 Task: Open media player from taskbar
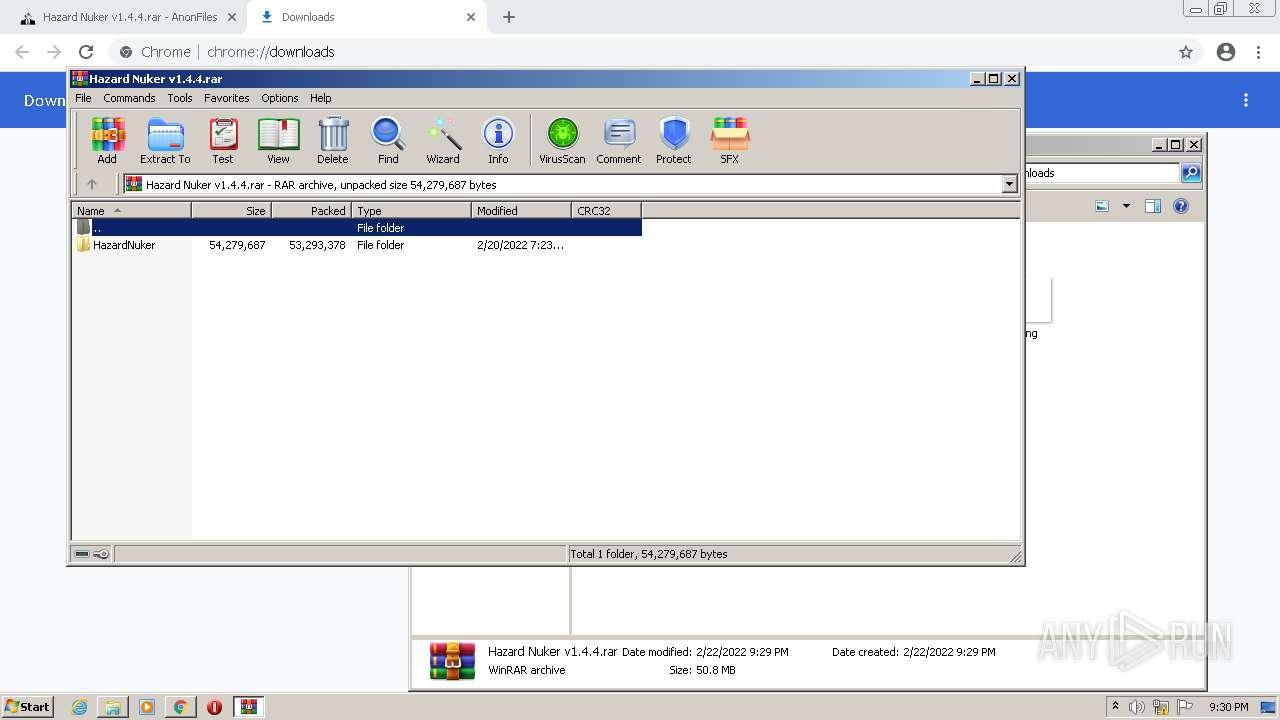pyautogui.click(x=147, y=707)
